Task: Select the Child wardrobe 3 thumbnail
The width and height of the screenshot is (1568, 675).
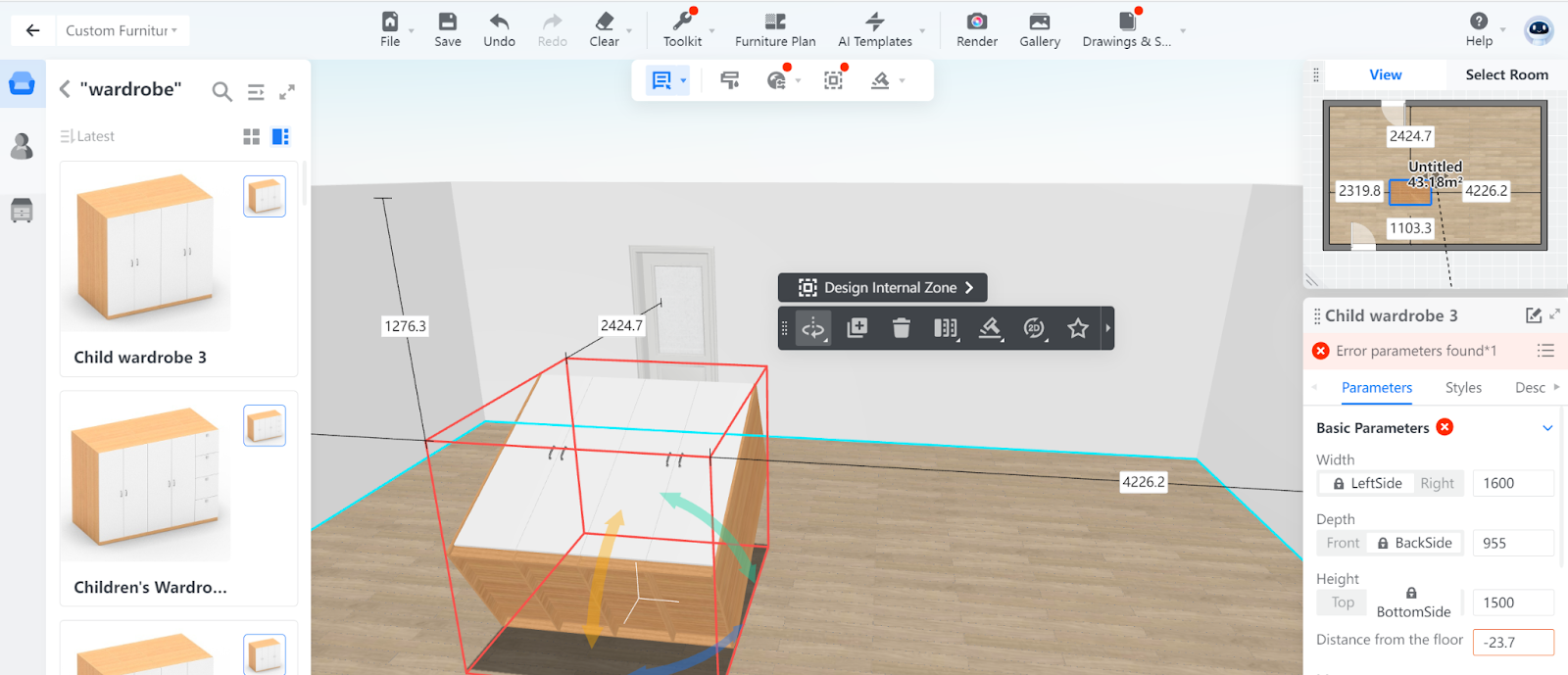Action: click(145, 250)
